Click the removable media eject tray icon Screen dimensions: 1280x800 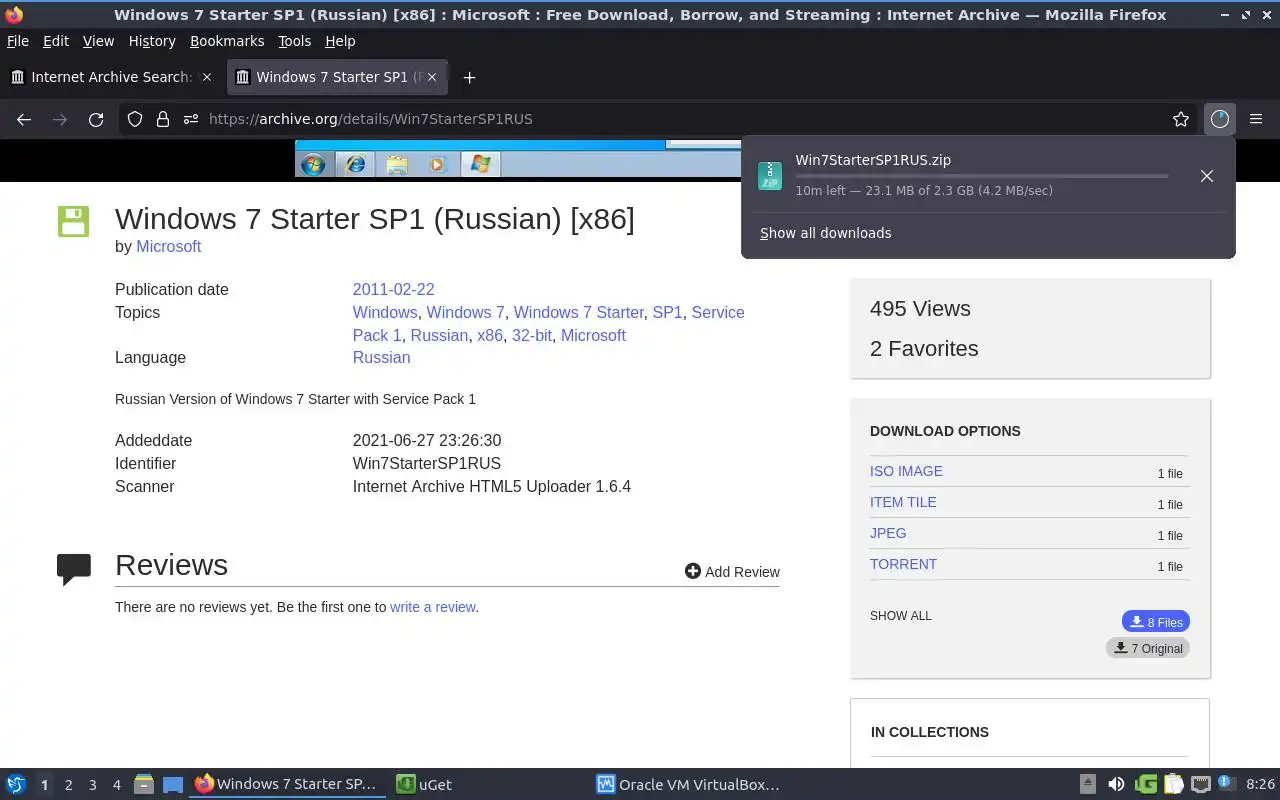tap(1088, 784)
